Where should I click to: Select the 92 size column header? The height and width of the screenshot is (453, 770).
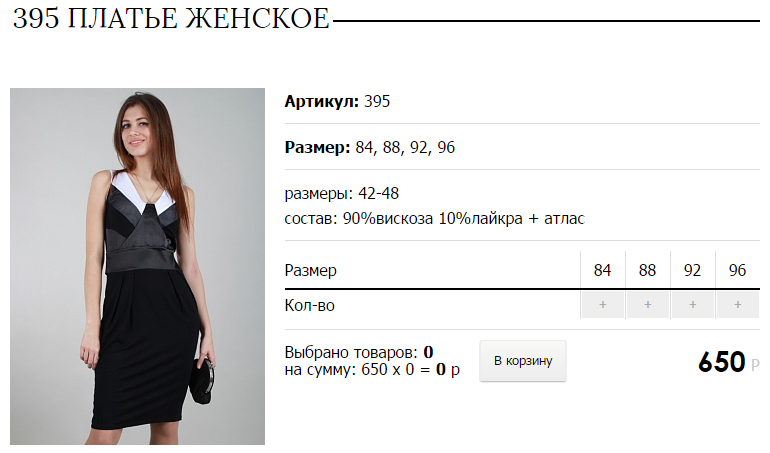tap(692, 270)
